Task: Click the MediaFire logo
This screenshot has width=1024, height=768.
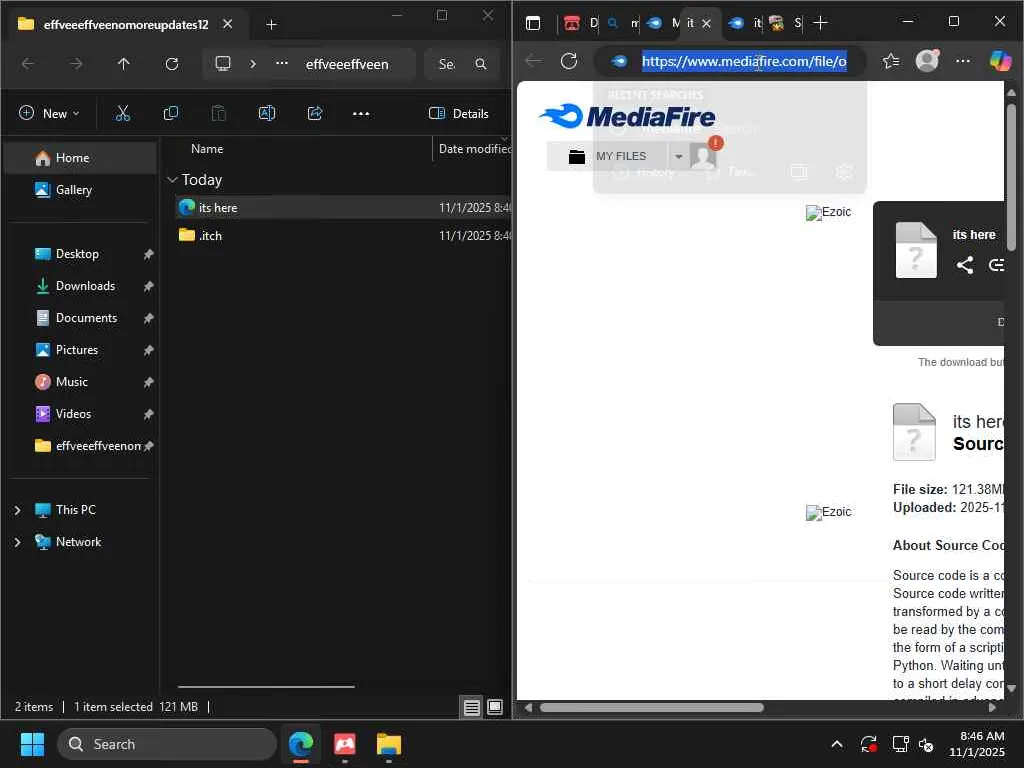Action: point(627,116)
